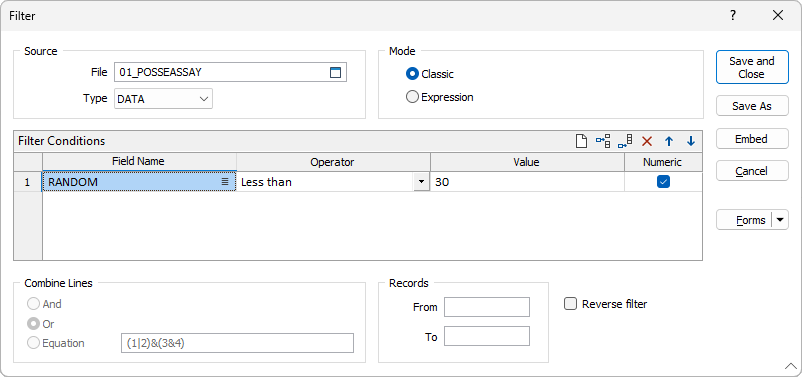
Task: Click the new filter conditions icon
Action: coord(581,141)
